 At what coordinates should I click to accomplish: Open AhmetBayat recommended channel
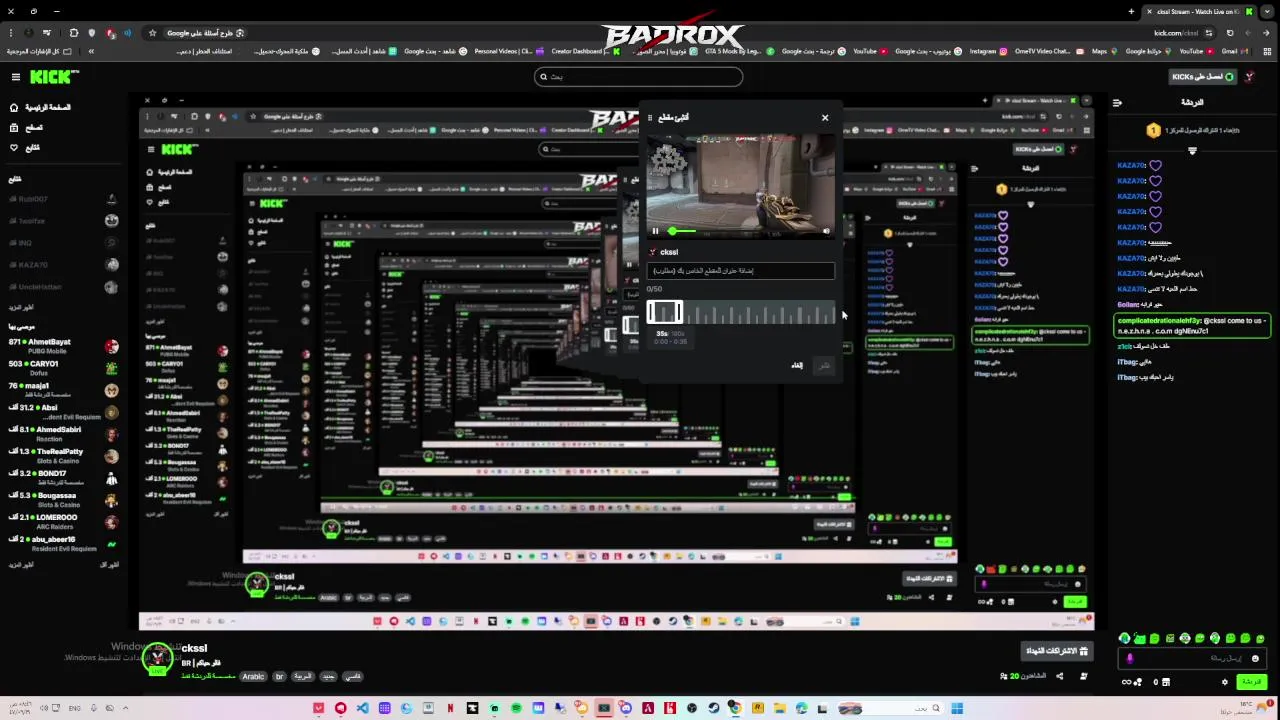[x=63, y=346]
